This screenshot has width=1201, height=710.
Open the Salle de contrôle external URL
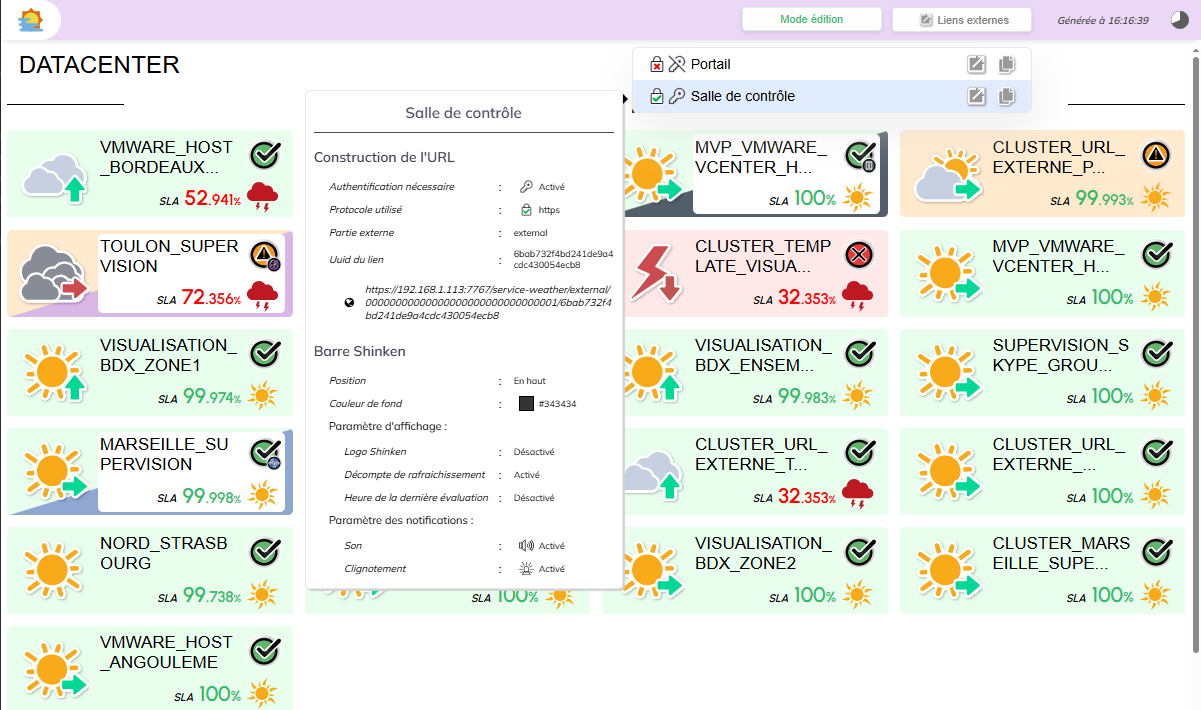pyautogui.click(x=488, y=302)
